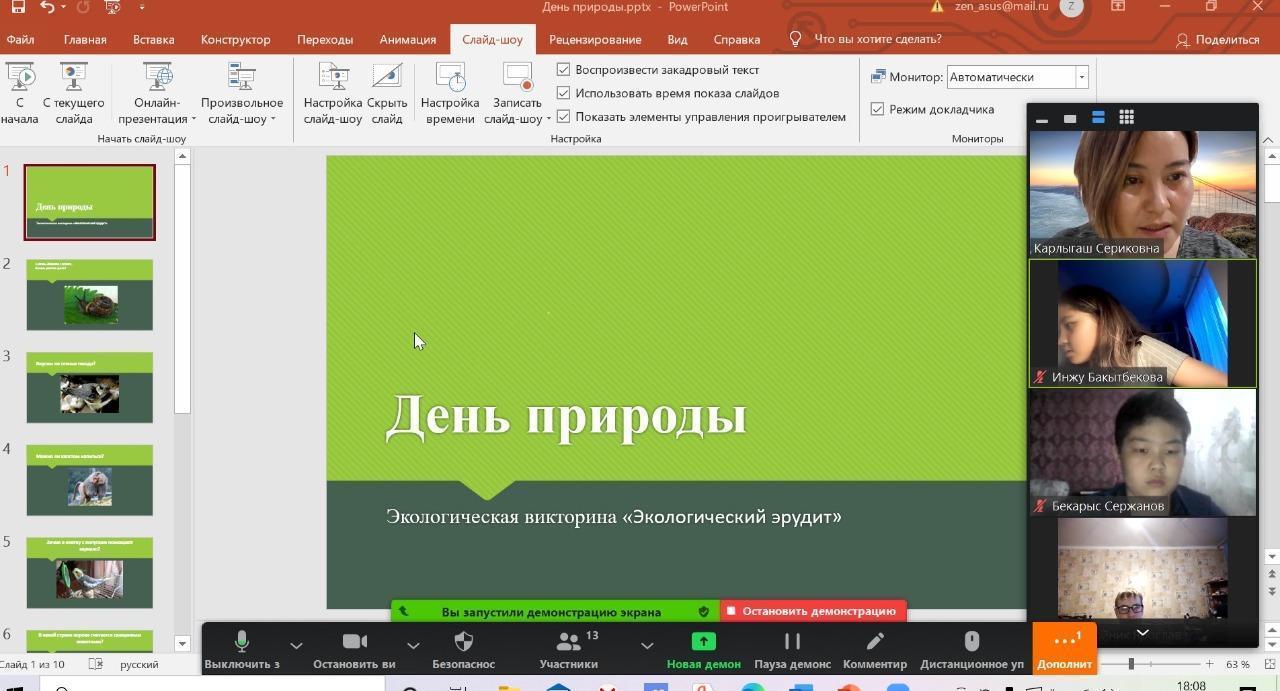Toggle presenter view (Режим докладчика) checkbox

877,109
